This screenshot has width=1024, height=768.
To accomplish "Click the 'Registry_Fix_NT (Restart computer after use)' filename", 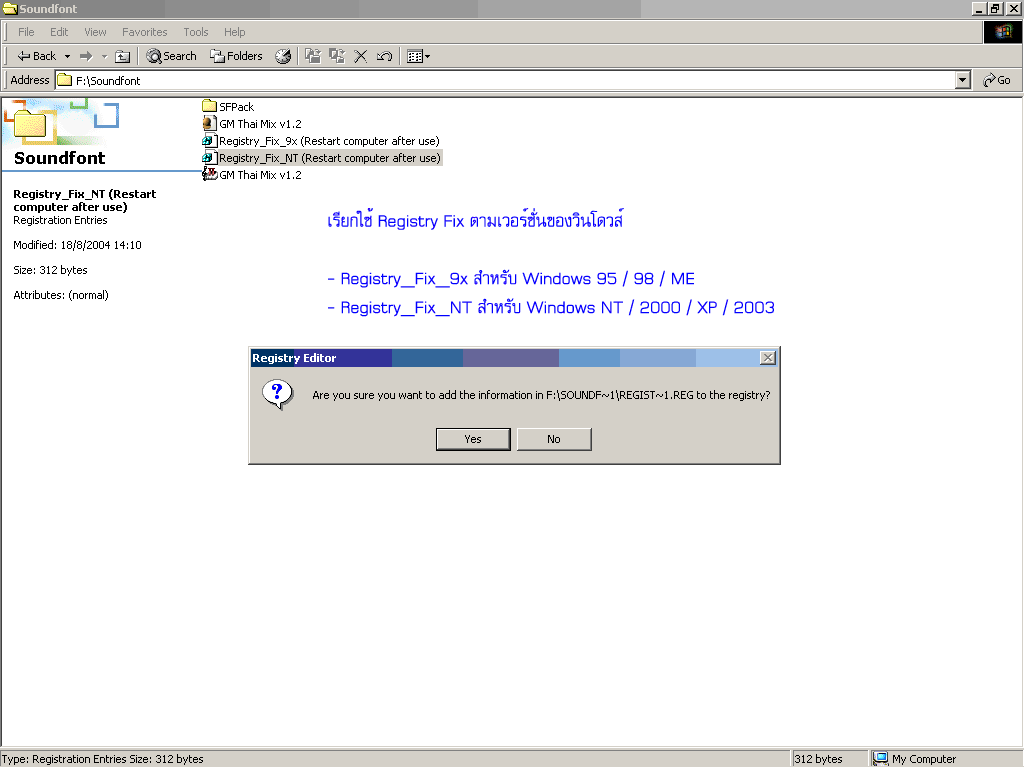I will (330, 157).
